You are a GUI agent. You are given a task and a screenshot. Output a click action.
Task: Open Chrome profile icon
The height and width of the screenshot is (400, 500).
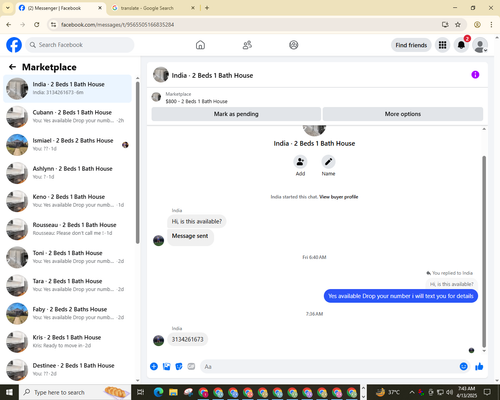click(x=477, y=24)
